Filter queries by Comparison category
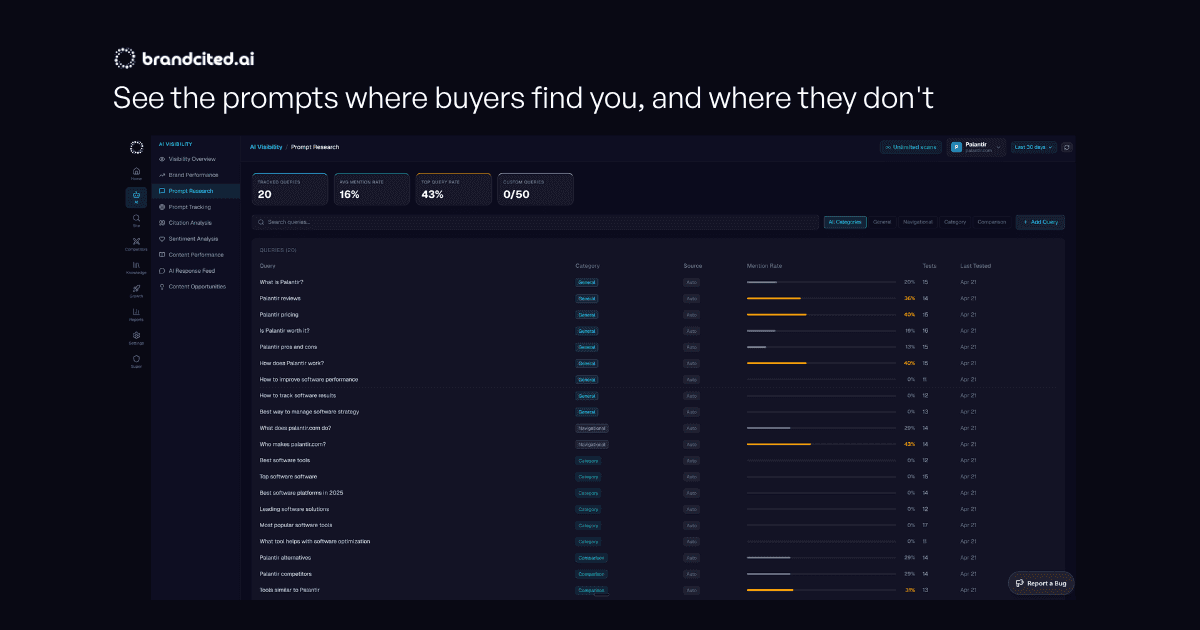The height and width of the screenshot is (630, 1200). [991, 222]
